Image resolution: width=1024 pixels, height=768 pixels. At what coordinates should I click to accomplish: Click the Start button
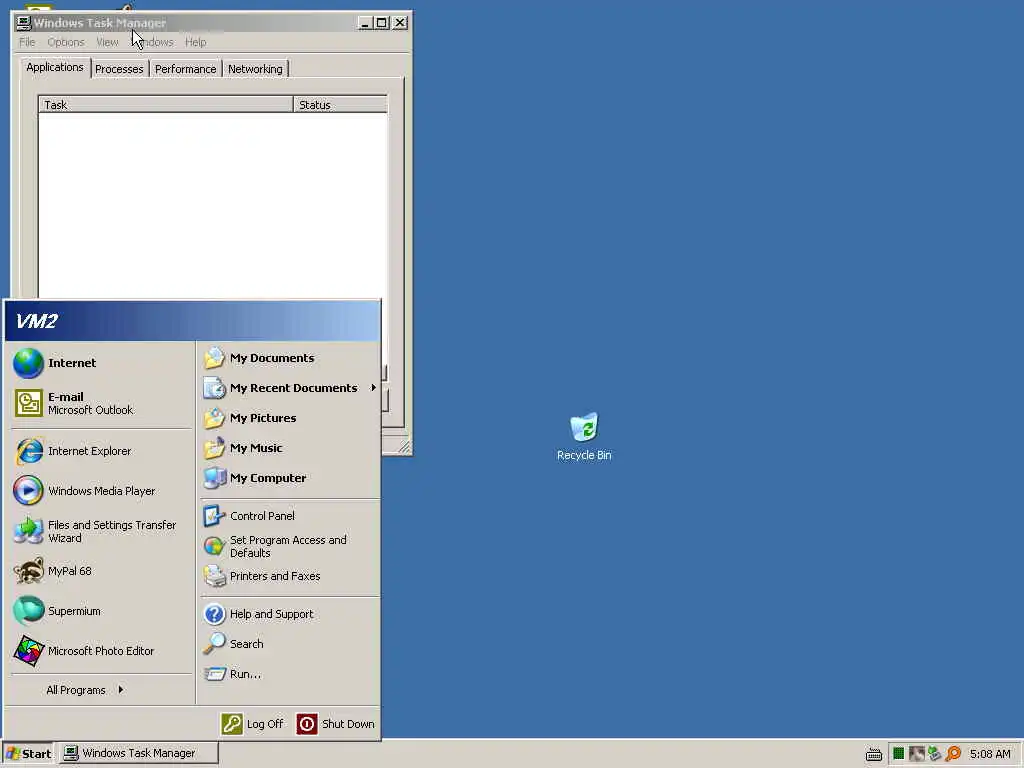[x=28, y=754]
